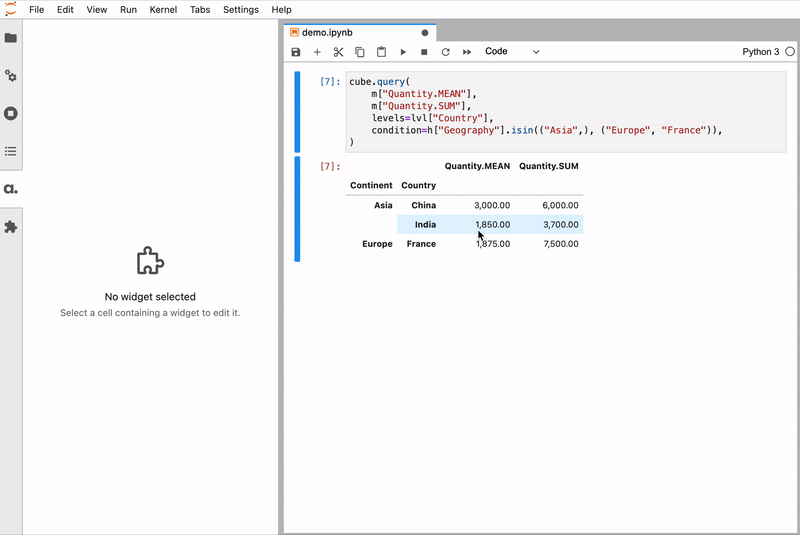Insert a new cell with plus icon
This screenshot has height=535, width=800.
(317, 52)
